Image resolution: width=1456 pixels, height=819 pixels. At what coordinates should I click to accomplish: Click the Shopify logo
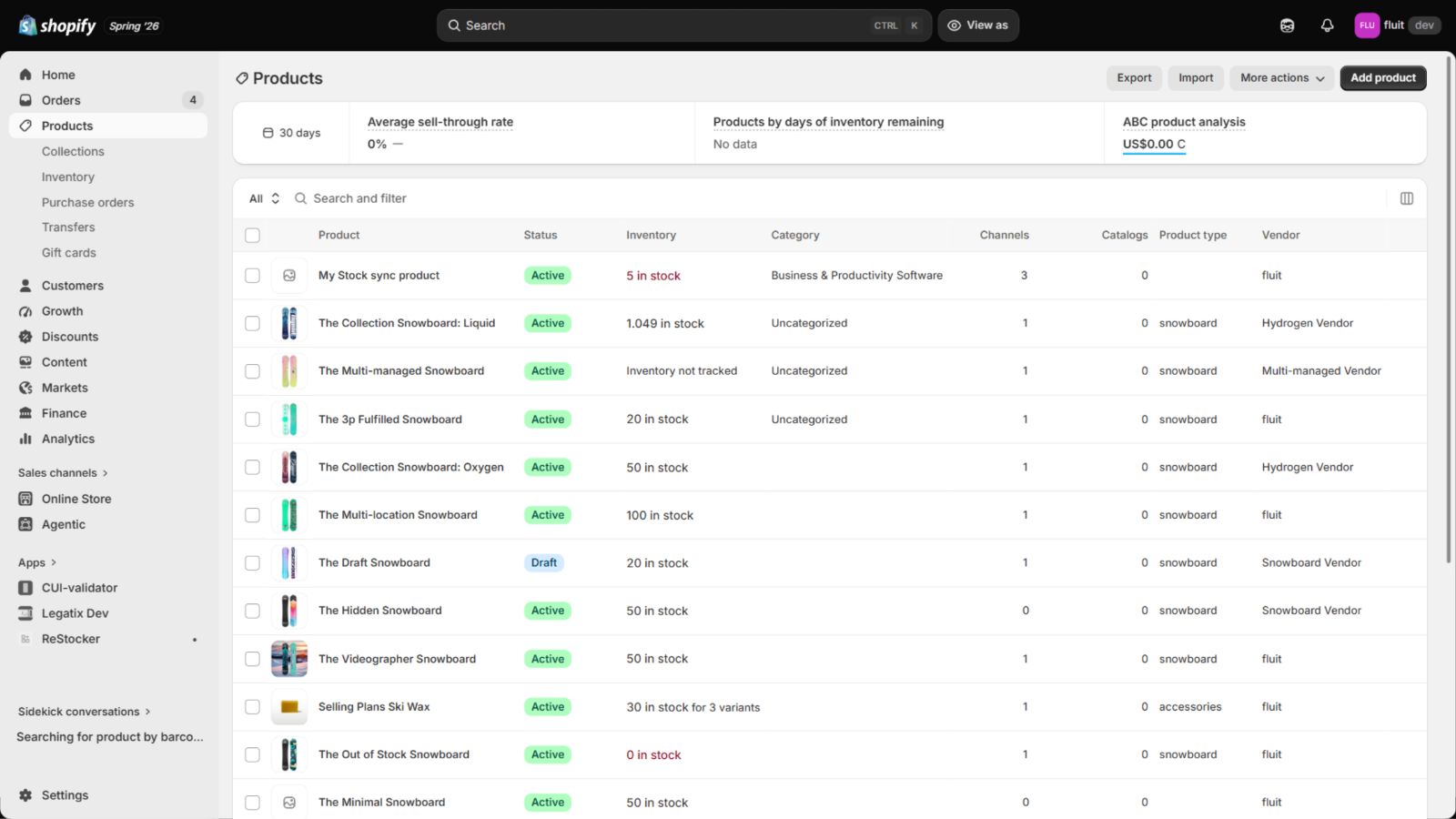(57, 25)
